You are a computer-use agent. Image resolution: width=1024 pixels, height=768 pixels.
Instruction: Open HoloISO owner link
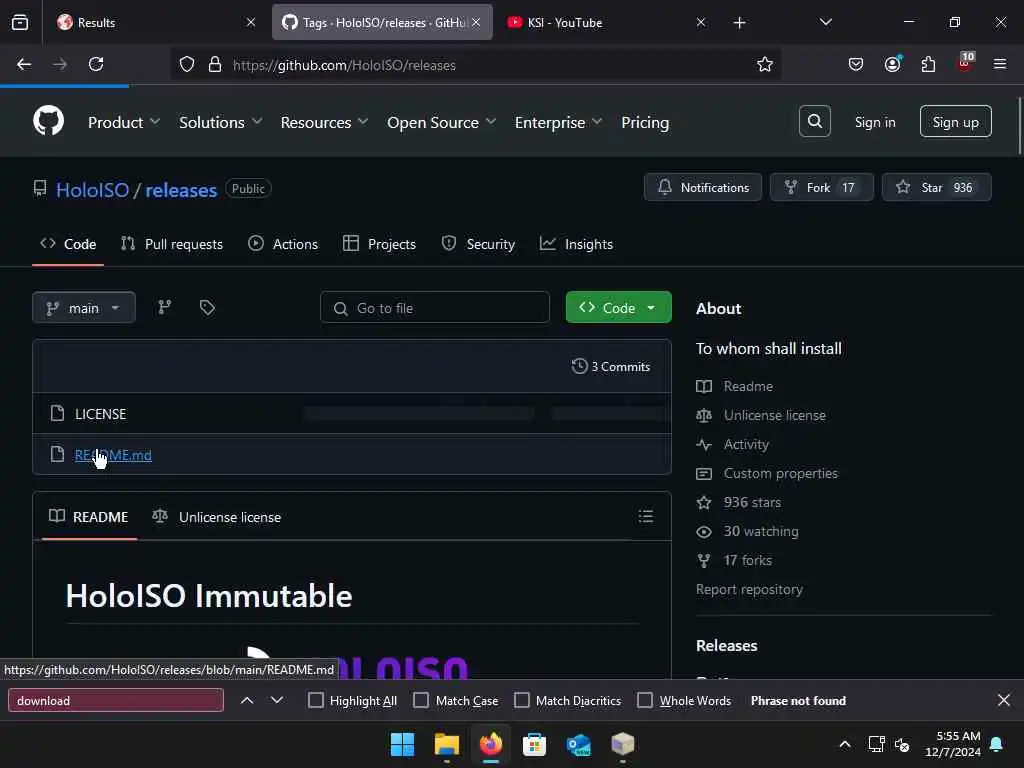point(92,190)
